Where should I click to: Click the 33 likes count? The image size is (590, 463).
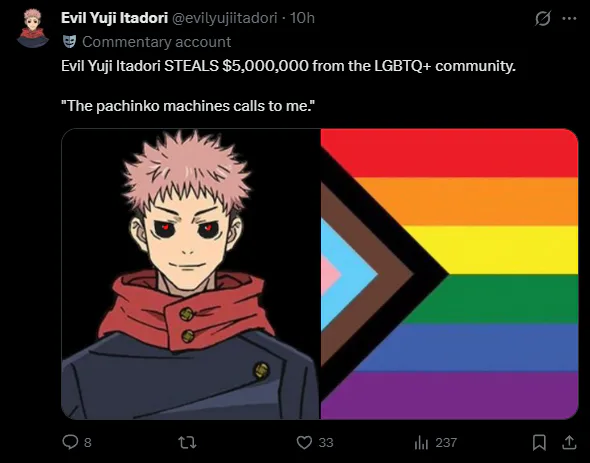pos(326,443)
